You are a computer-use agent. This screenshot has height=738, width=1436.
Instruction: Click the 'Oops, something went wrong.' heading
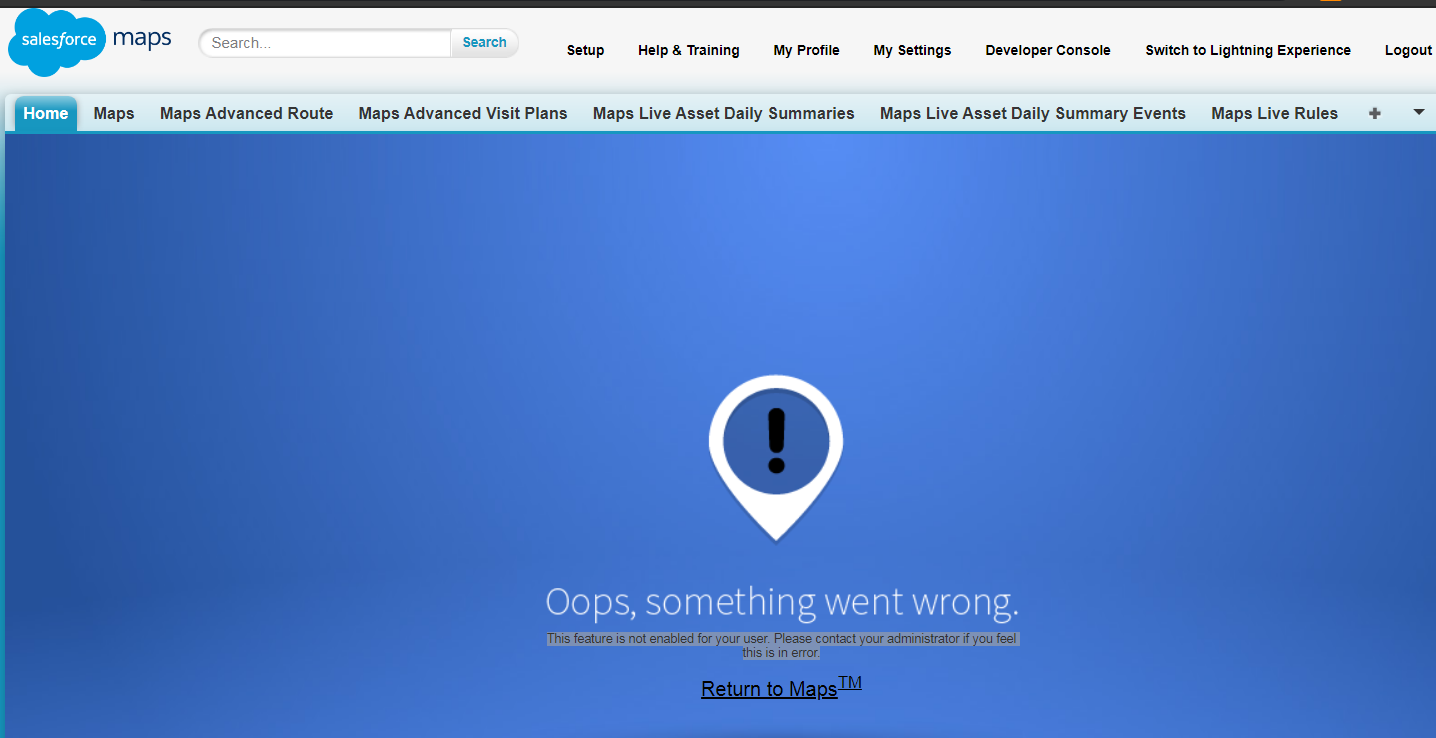point(782,602)
